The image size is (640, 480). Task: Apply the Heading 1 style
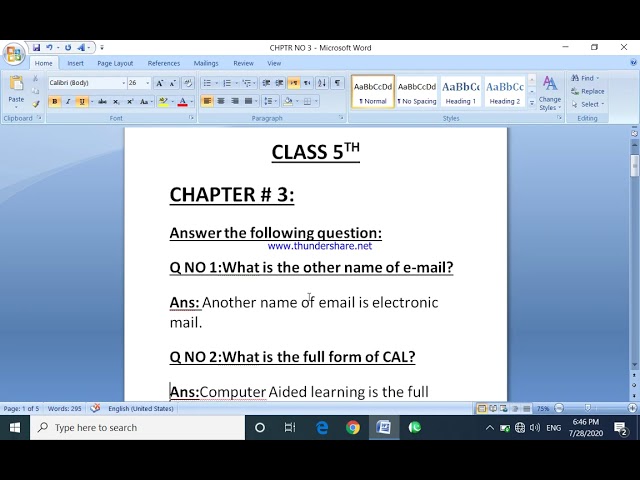[461, 92]
